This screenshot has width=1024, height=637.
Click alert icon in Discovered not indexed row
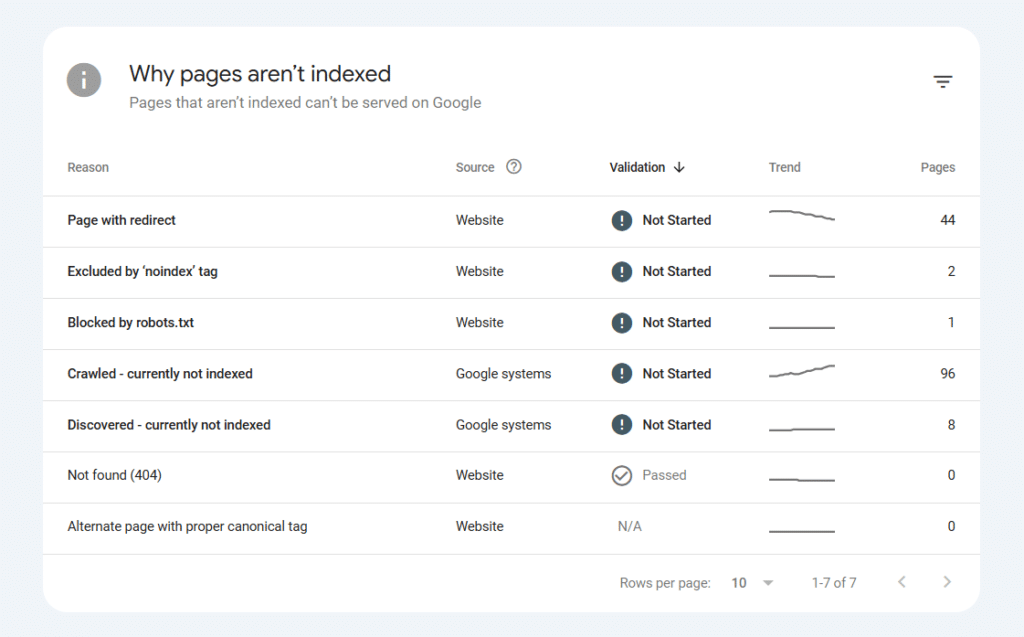click(622, 425)
